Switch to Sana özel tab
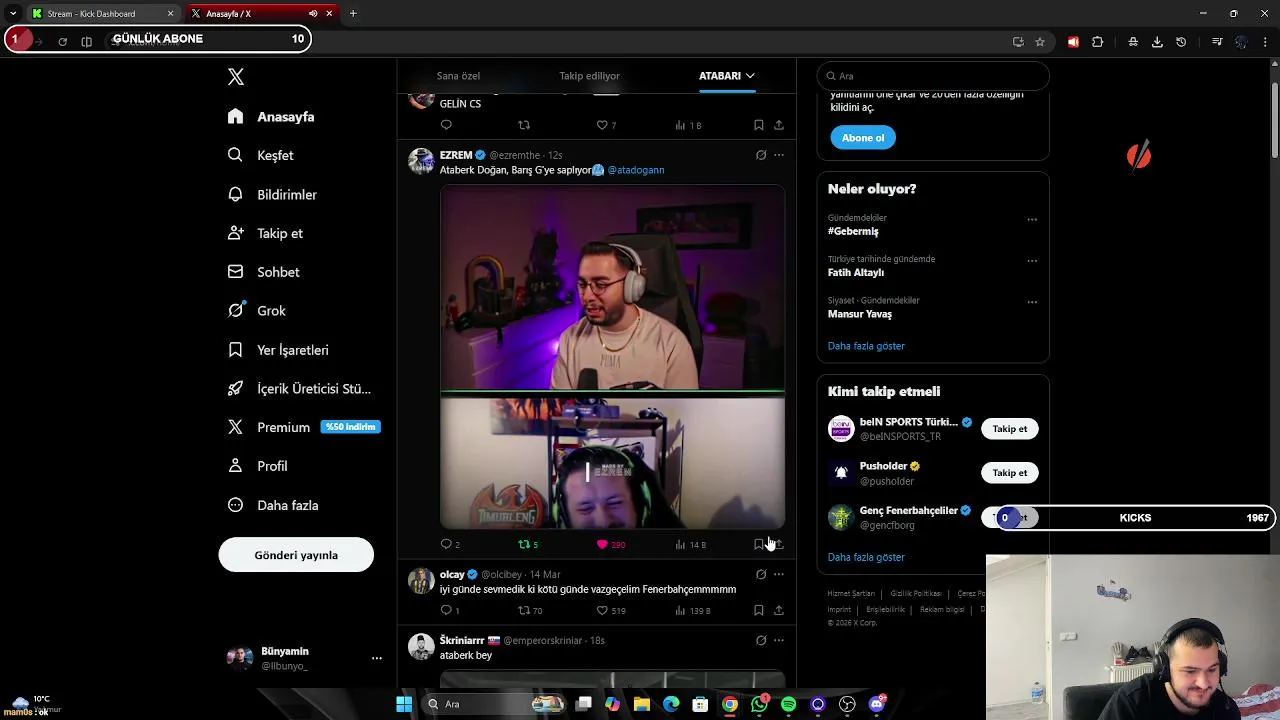Image resolution: width=1280 pixels, height=720 pixels. (x=458, y=76)
